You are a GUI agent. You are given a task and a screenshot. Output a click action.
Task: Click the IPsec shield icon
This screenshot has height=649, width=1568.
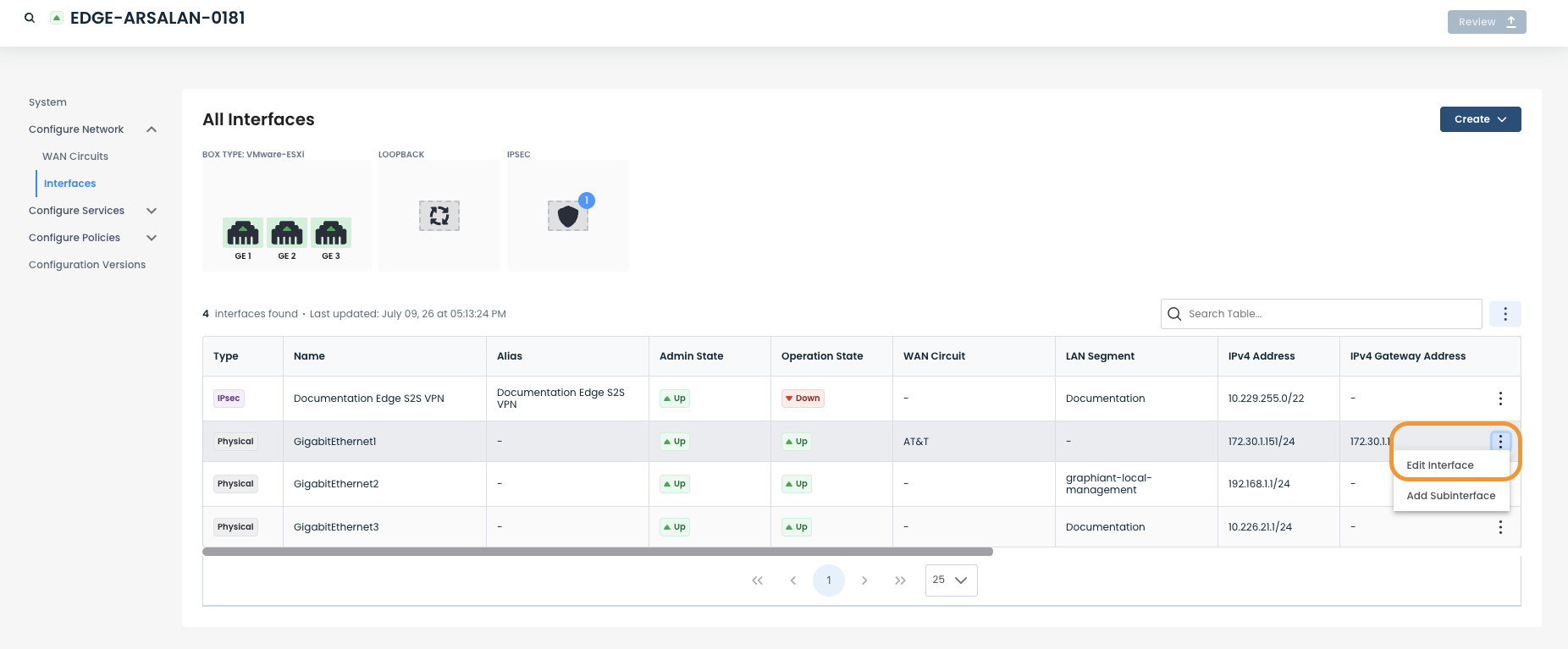pos(568,217)
